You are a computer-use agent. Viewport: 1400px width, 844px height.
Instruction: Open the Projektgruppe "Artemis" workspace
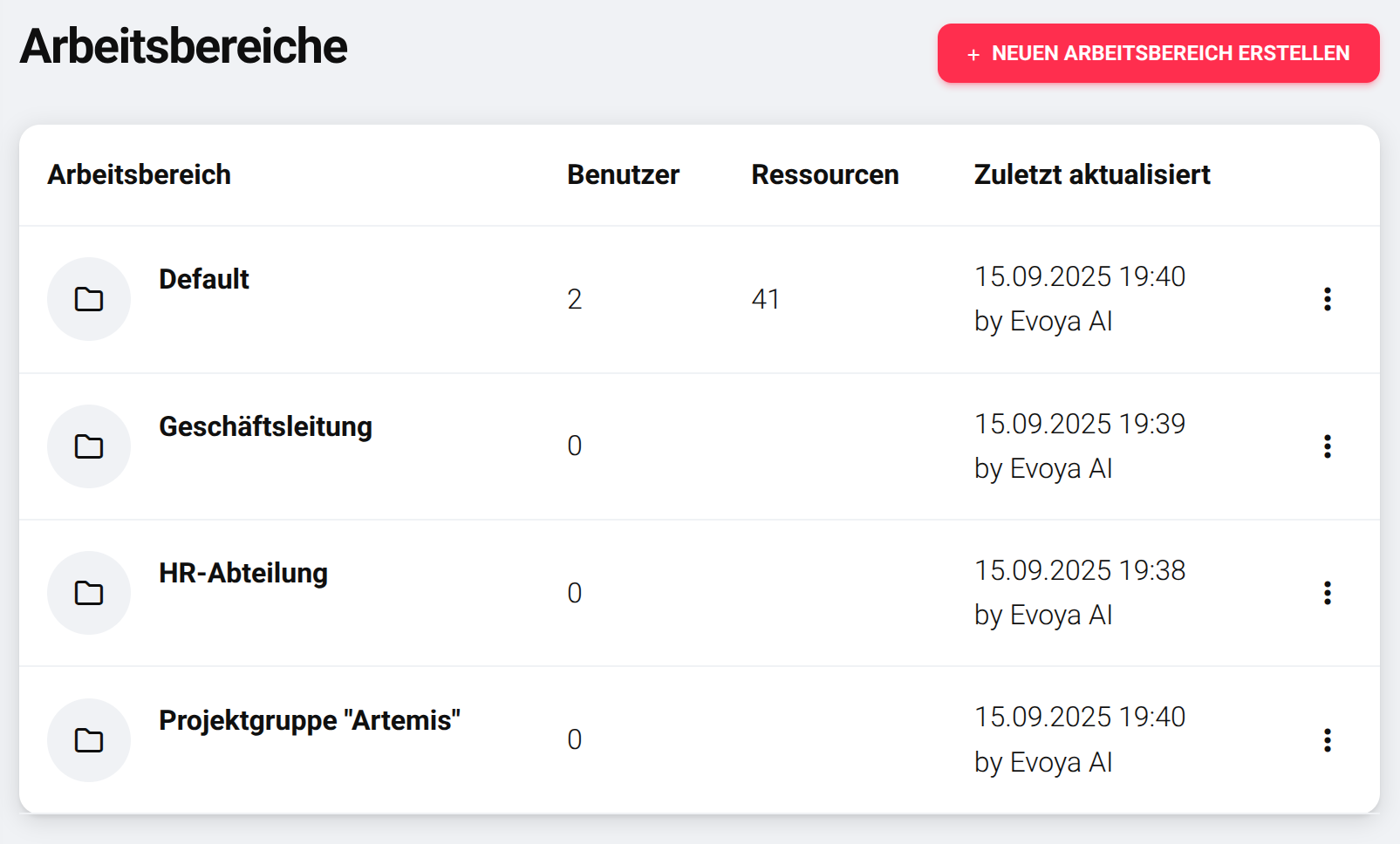coord(310,720)
